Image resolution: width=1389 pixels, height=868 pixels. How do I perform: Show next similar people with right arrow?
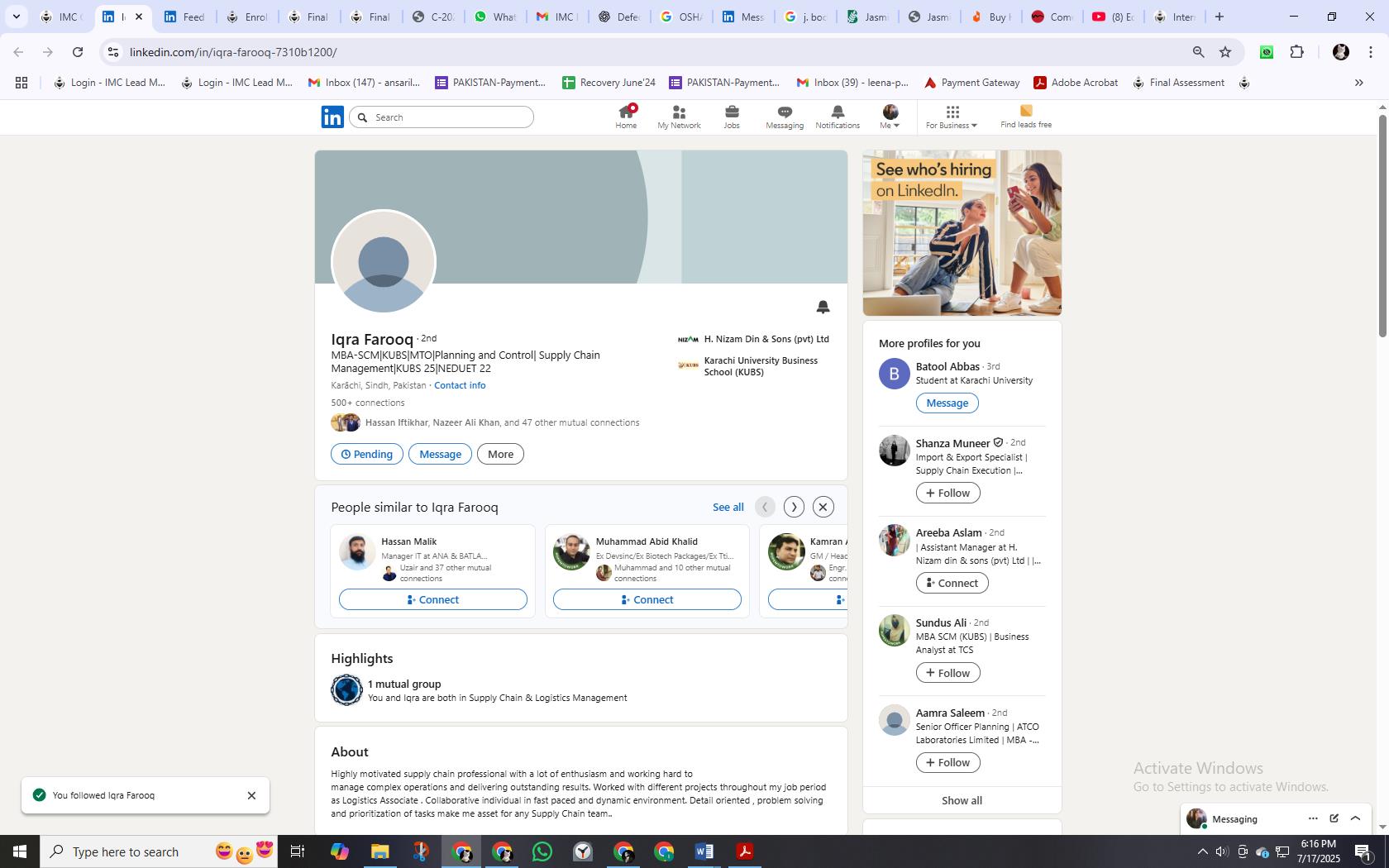(794, 507)
